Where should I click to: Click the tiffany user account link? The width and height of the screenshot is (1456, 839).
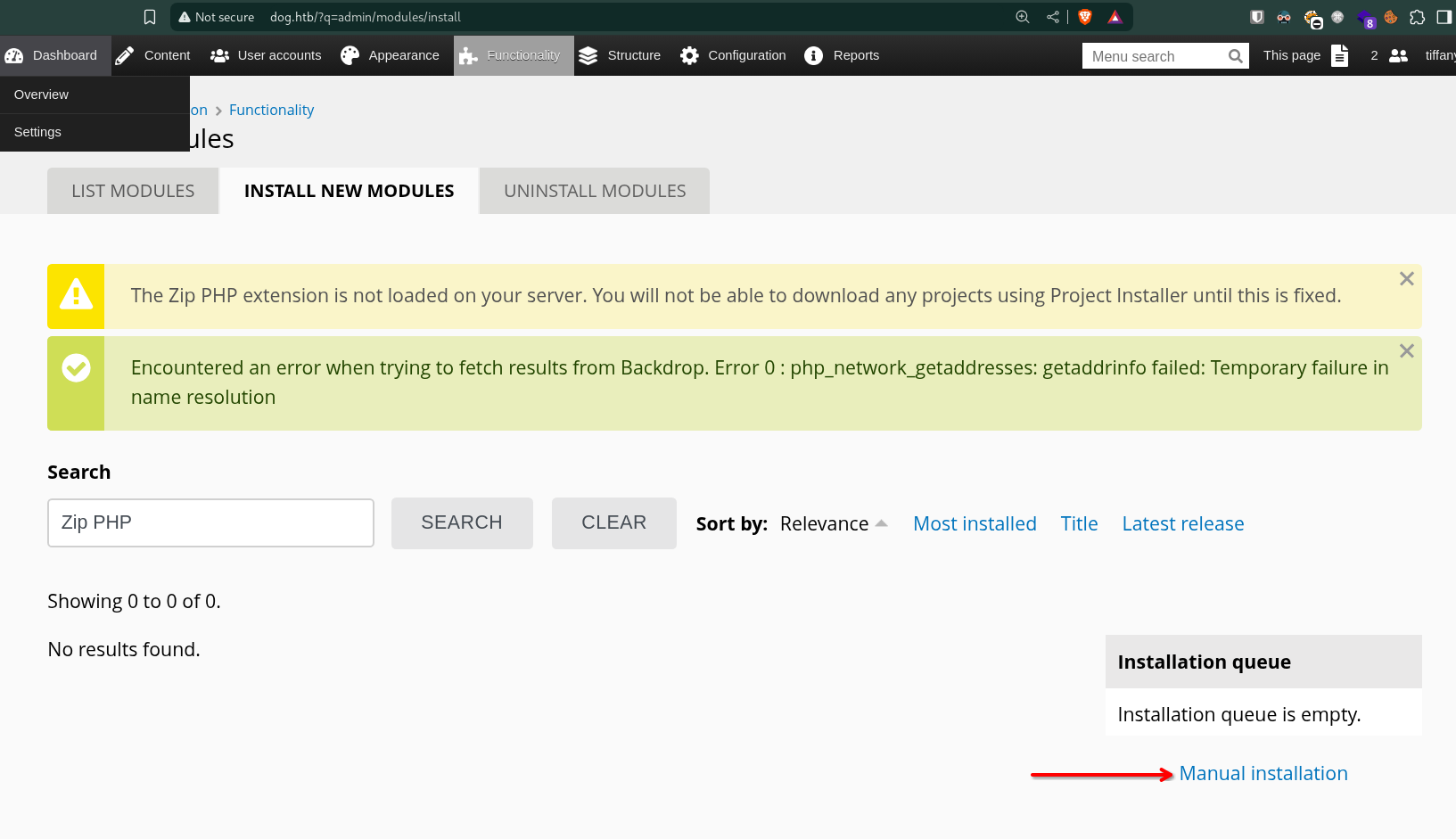click(1440, 55)
